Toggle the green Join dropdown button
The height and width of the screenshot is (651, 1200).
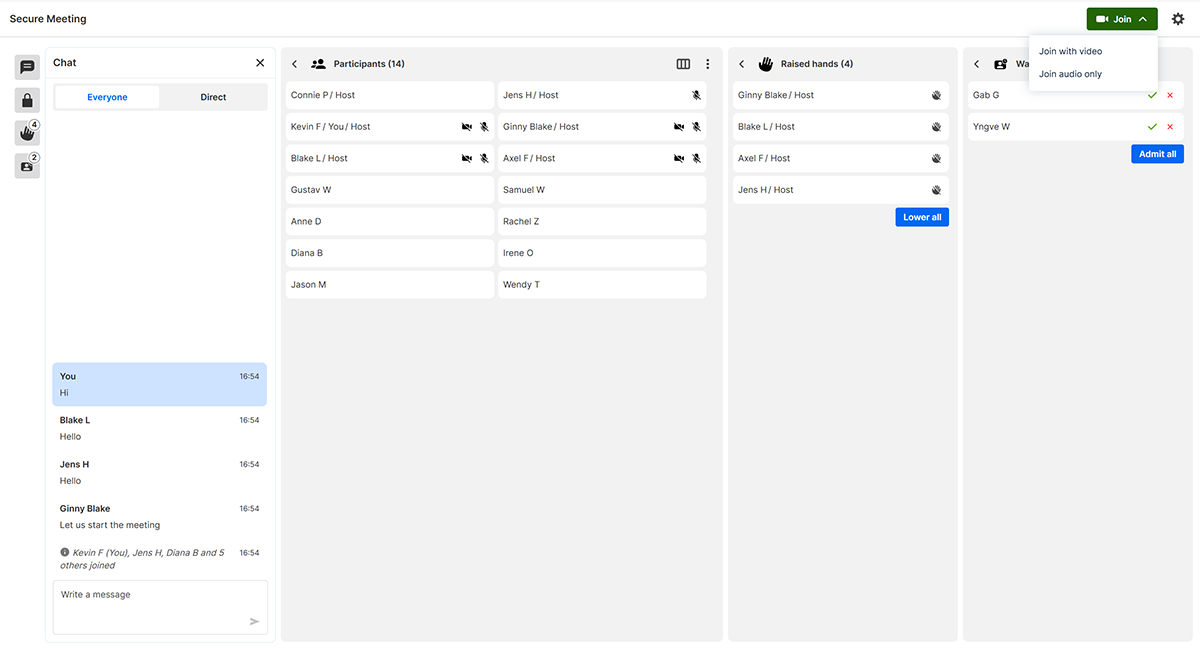coord(1121,19)
